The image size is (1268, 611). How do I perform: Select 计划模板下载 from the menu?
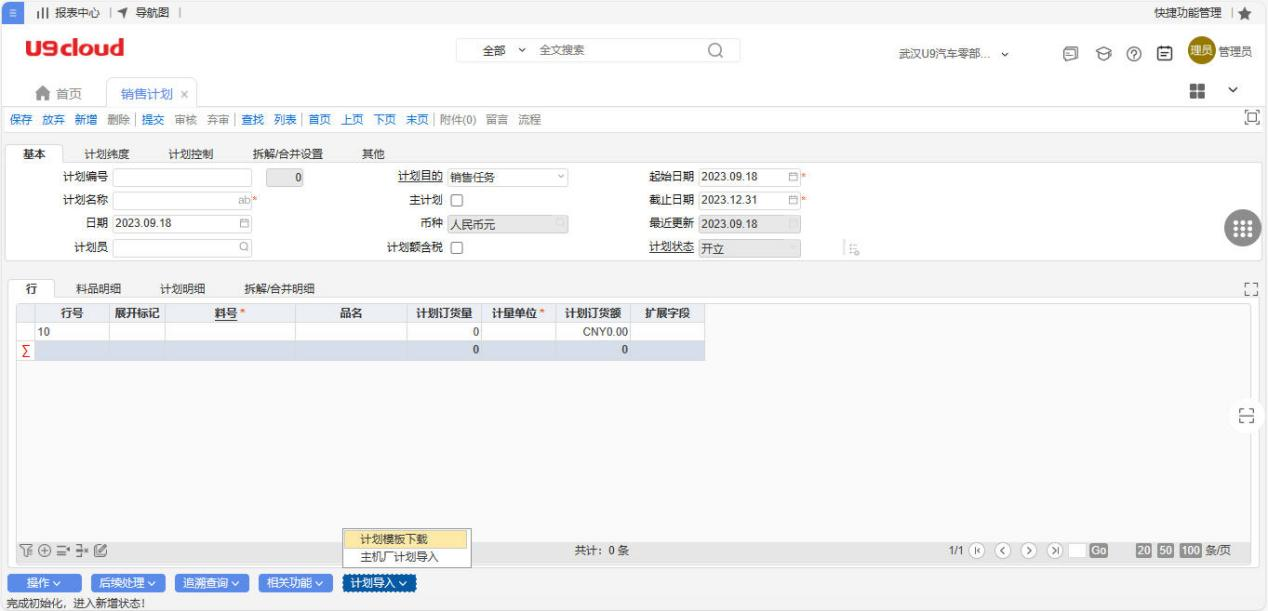click(405, 540)
